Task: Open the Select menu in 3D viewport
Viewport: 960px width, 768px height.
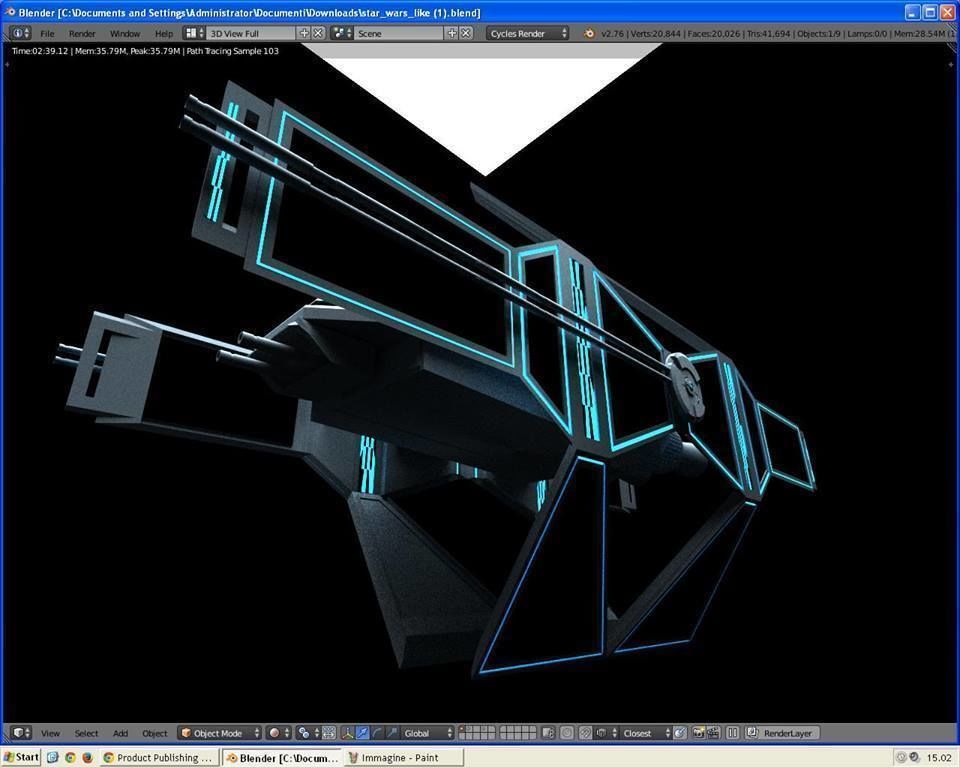Action: pyautogui.click(x=86, y=733)
